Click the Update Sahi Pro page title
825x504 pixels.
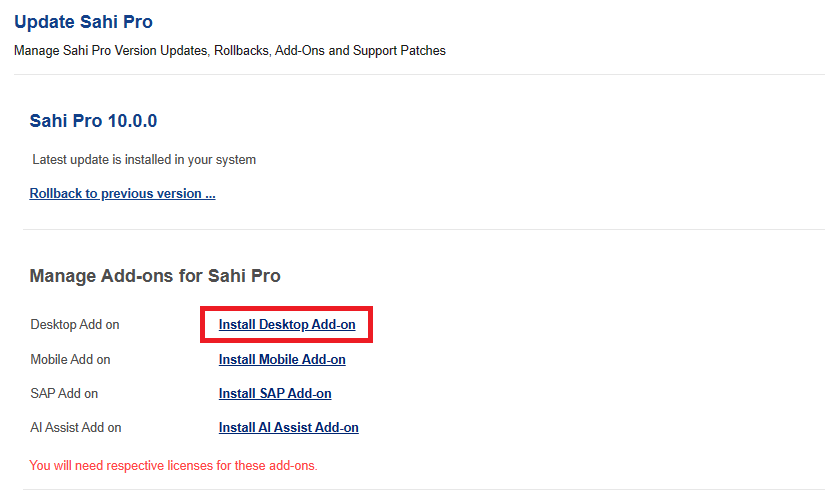click(x=83, y=22)
